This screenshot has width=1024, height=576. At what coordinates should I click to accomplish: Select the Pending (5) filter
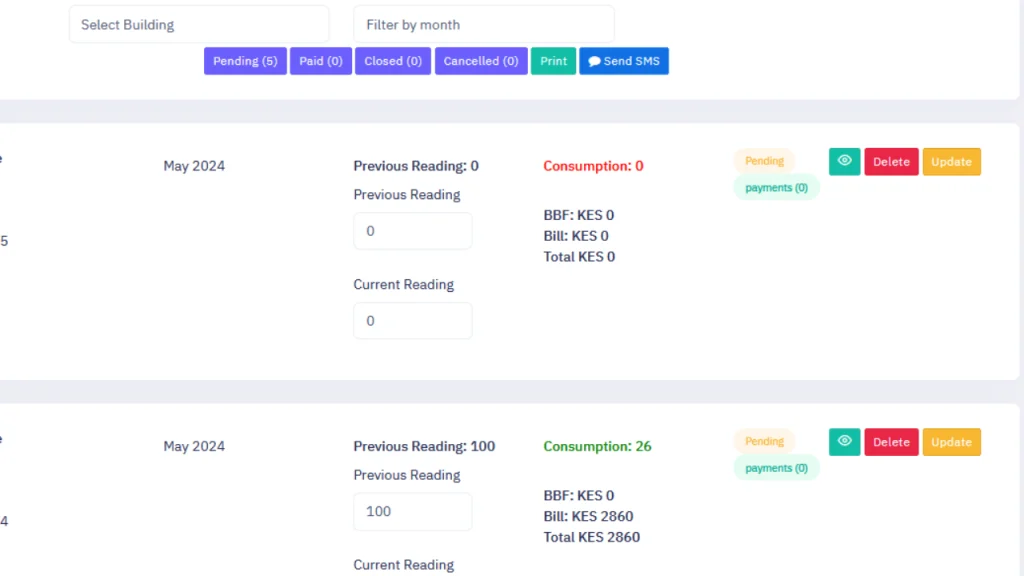(x=244, y=61)
